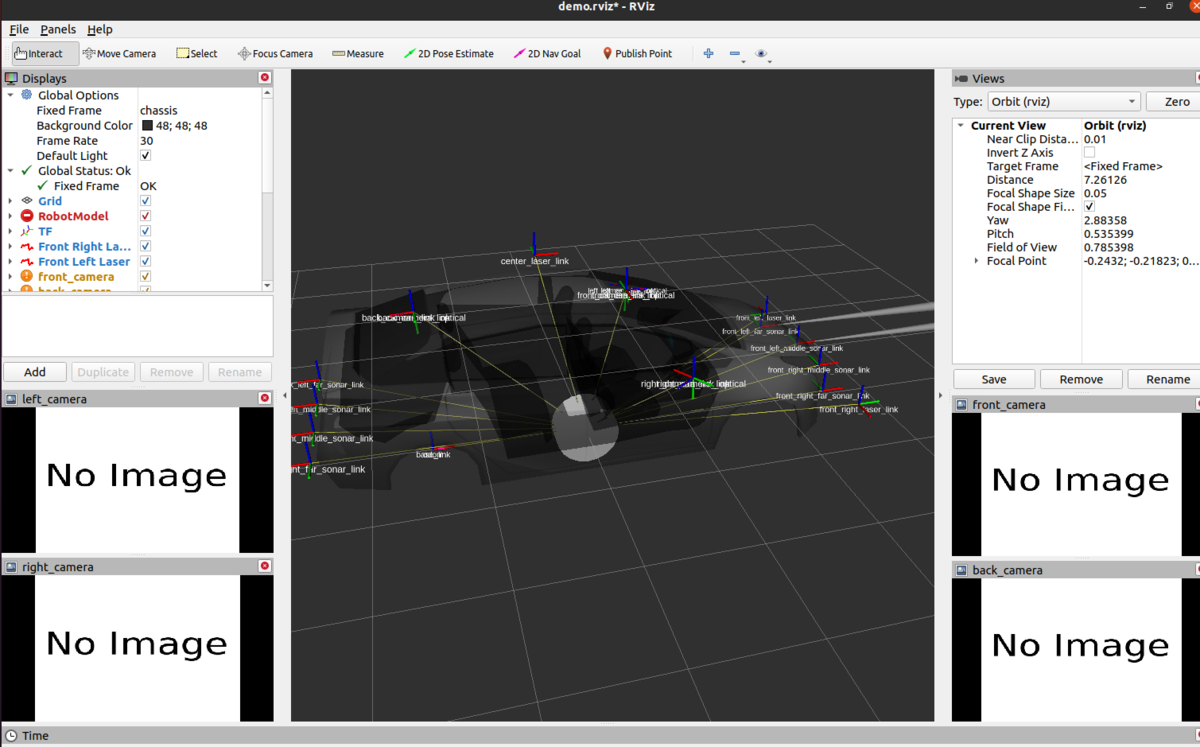Expand the Grid display properties
This screenshot has height=747, width=1200.
click(10, 201)
